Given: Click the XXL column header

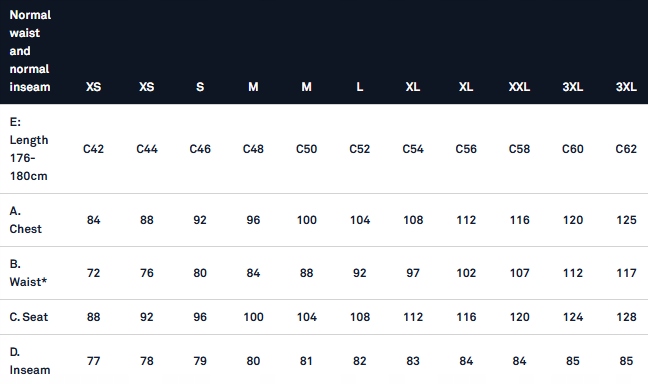Looking at the screenshot, I should 519,87.
